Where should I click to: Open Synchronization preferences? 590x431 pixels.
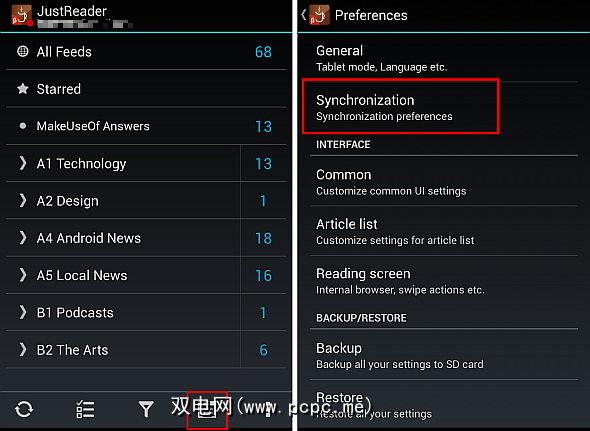(x=401, y=107)
